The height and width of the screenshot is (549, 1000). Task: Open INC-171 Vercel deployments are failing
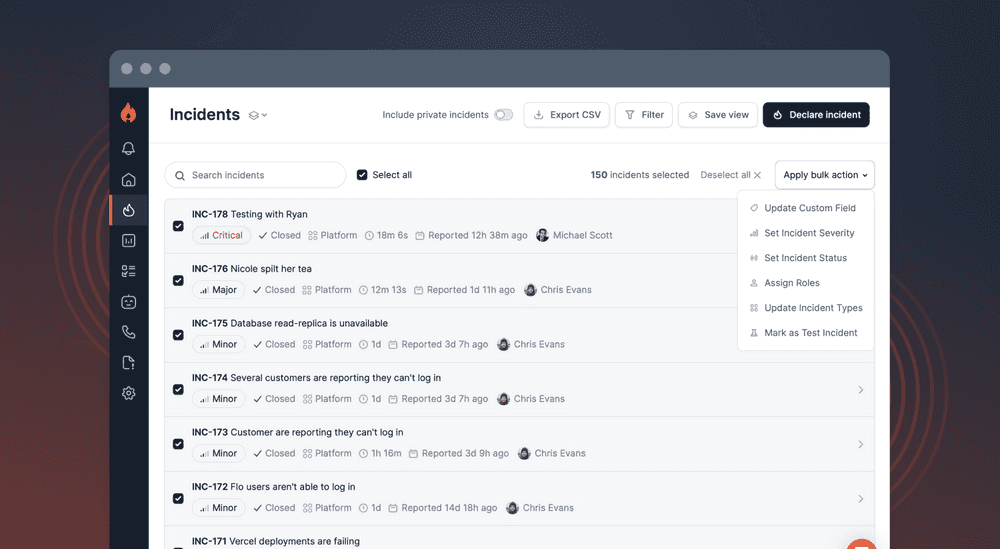click(x=276, y=541)
